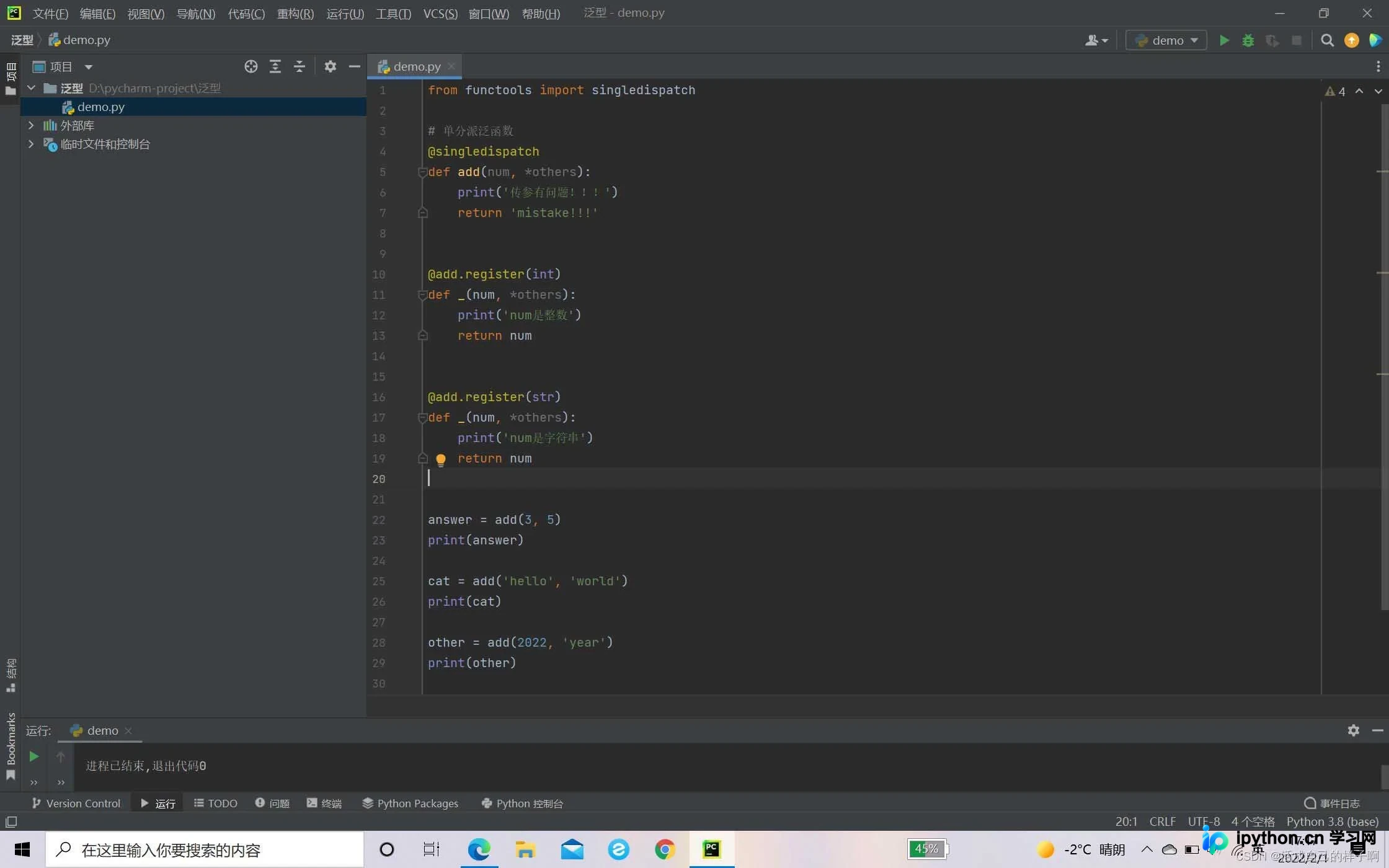The width and height of the screenshot is (1389, 868).
Task: Open Google Chrome from the taskbar
Action: [665, 849]
